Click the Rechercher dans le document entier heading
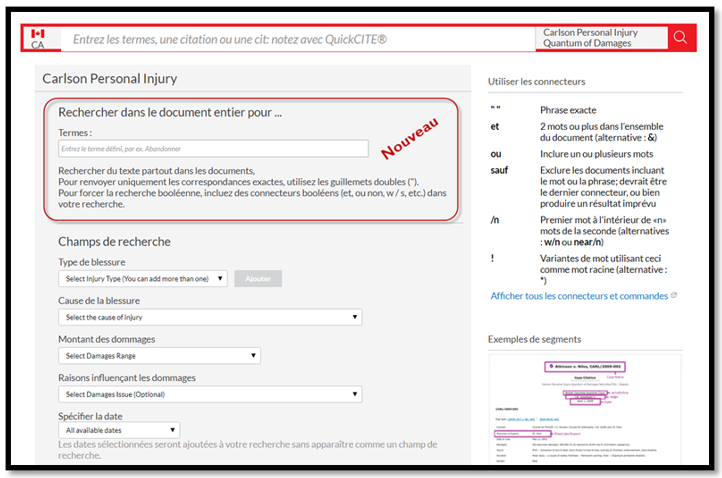The width and height of the screenshot is (722, 478). point(170,112)
